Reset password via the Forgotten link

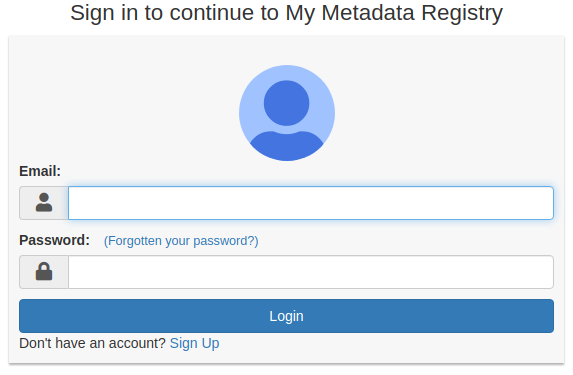[x=181, y=241]
